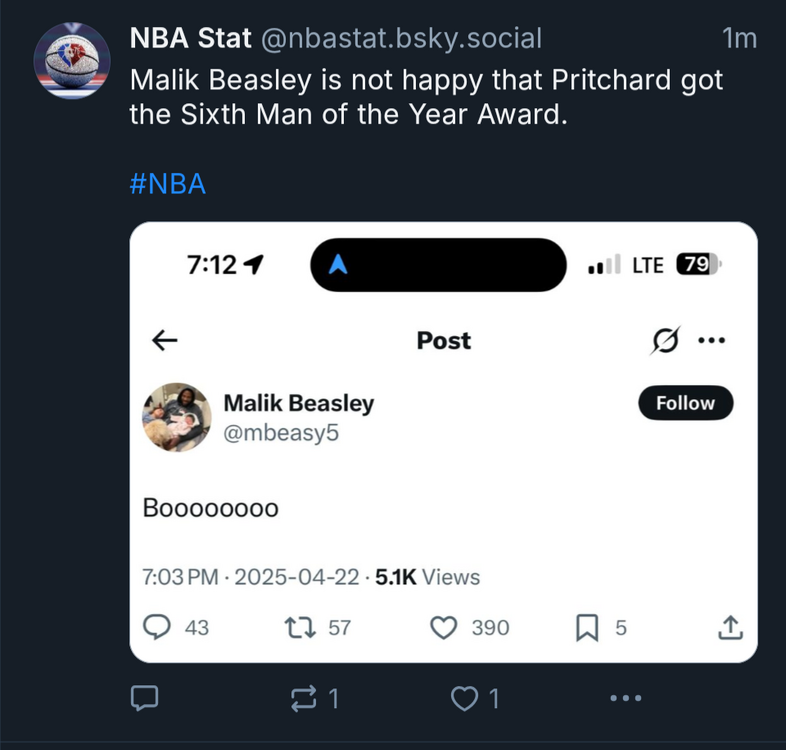Repost the NBA Stat post
This screenshot has height=750, width=786.
pyautogui.click(x=302, y=698)
